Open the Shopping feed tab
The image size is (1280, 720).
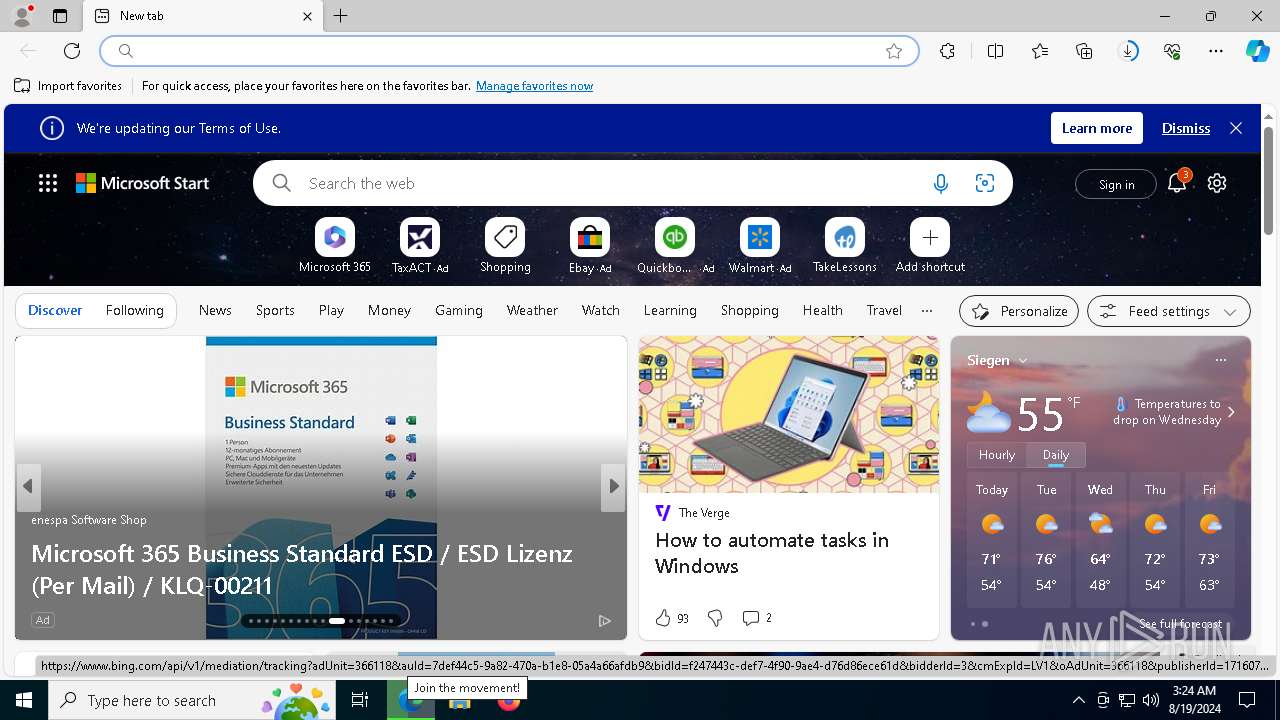click(x=750, y=311)
